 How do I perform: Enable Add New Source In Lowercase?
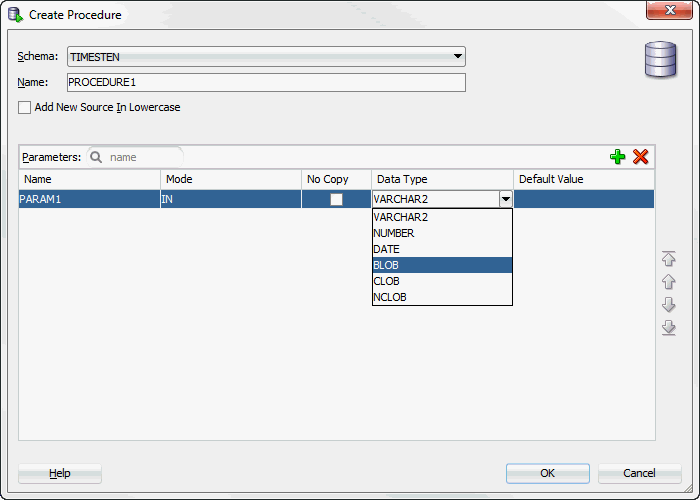25,108
